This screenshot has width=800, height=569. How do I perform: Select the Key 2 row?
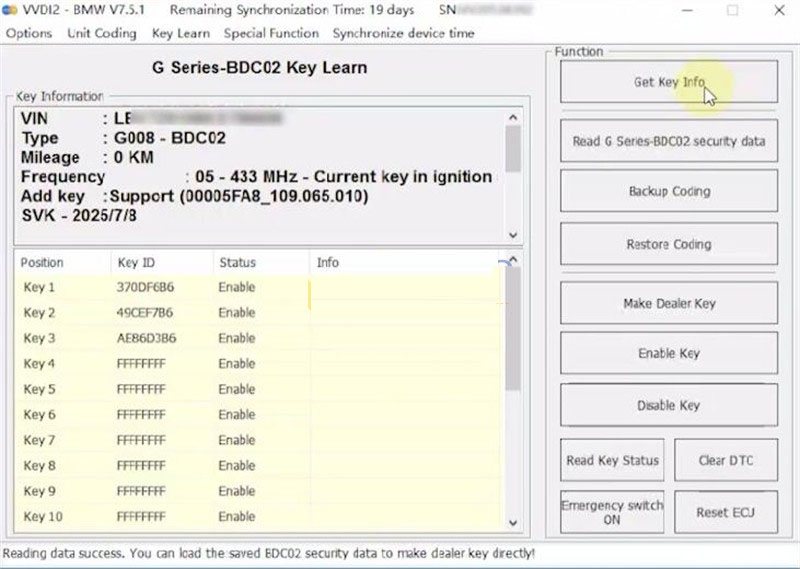coord(258,313)
